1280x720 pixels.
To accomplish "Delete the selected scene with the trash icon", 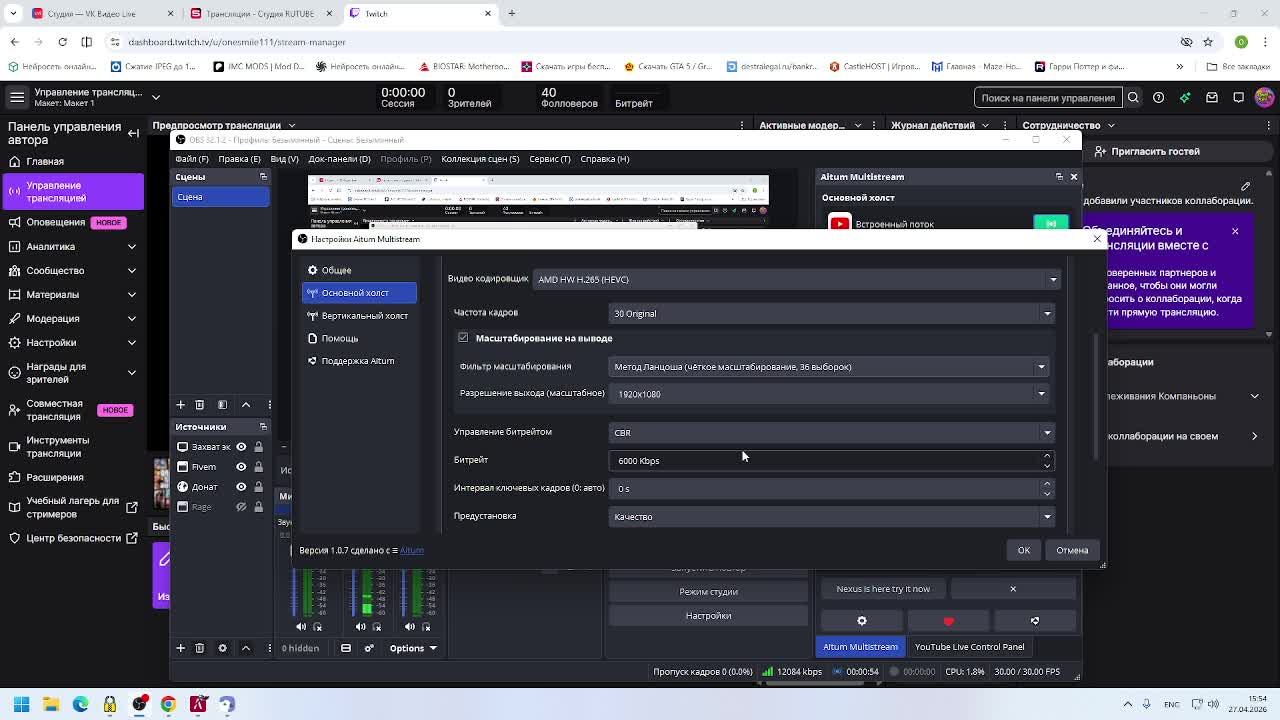I will point(199,405).
